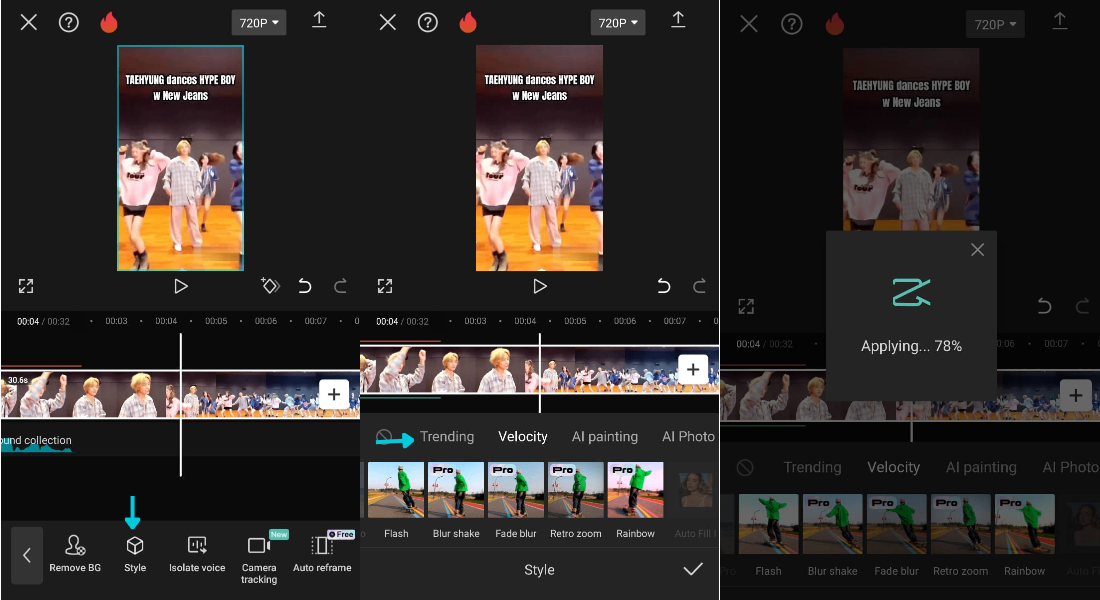The image size is (1100, 600).
Task: Apply the Retro zoom style in the middle panel
Action: pyautogui.click(x=575, y=500)
